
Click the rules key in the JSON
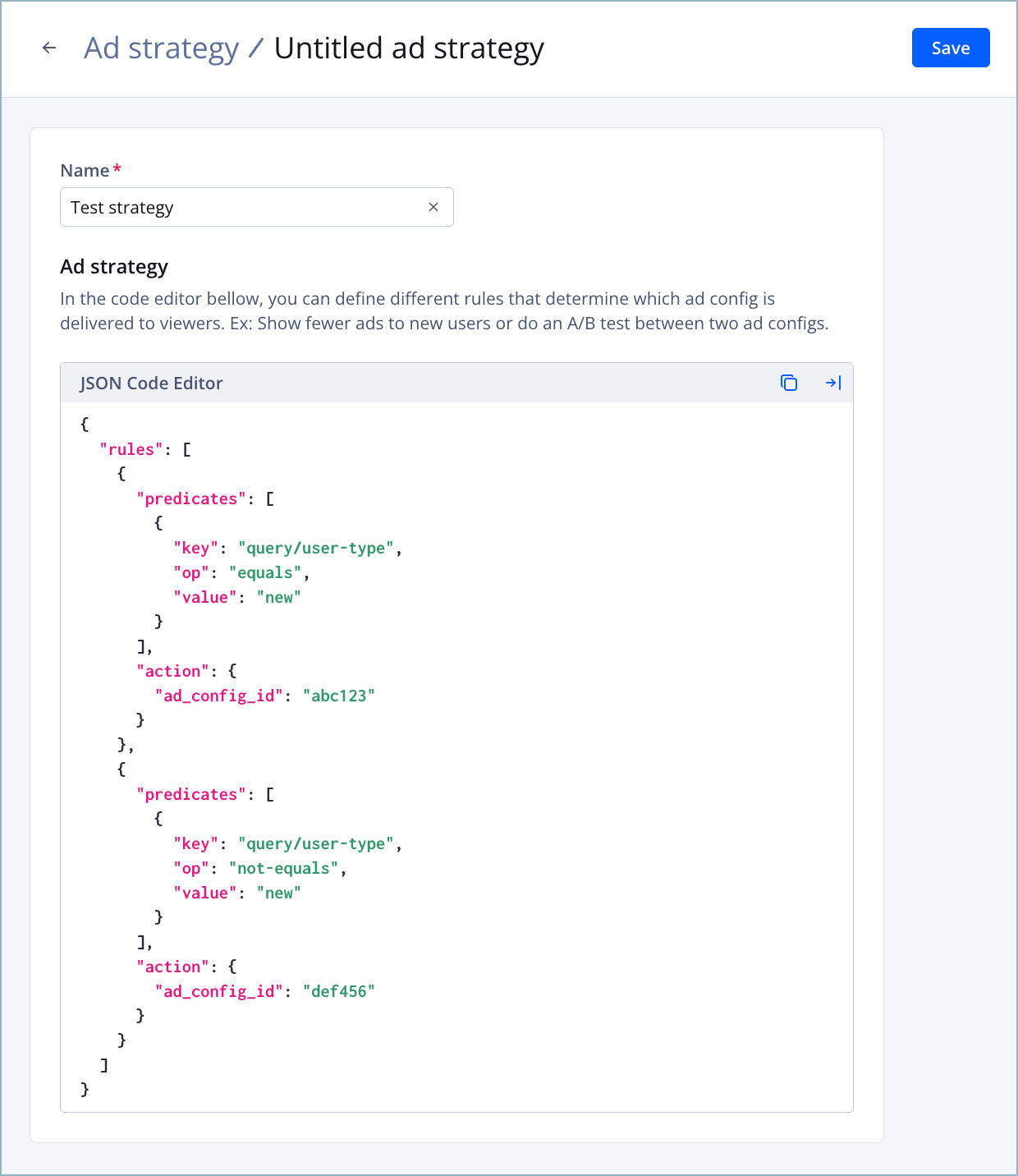pos(131,448)
